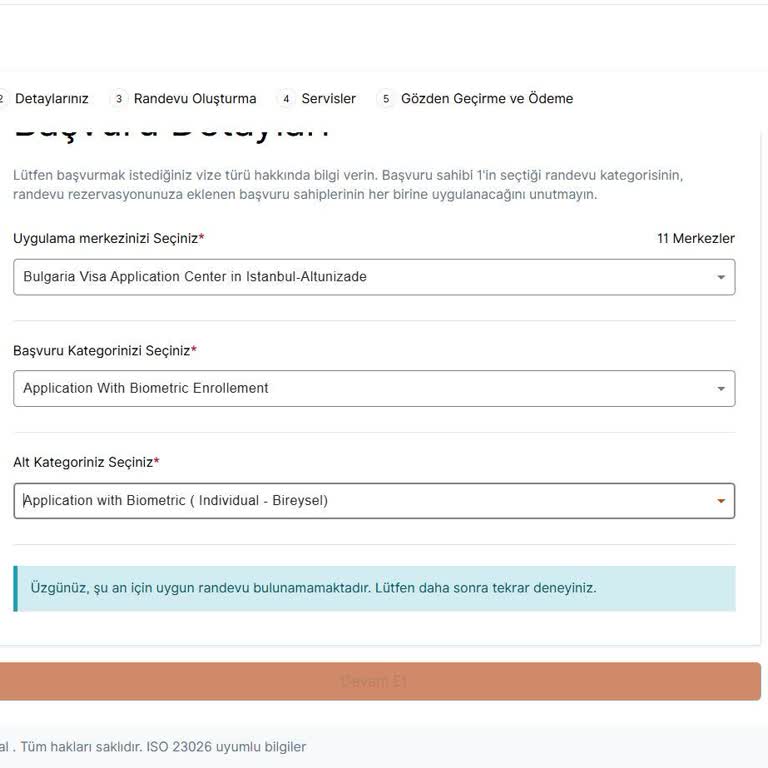Click the 'Uygulama merkezinizi Seçiniz' label

[x=107, y=238]
